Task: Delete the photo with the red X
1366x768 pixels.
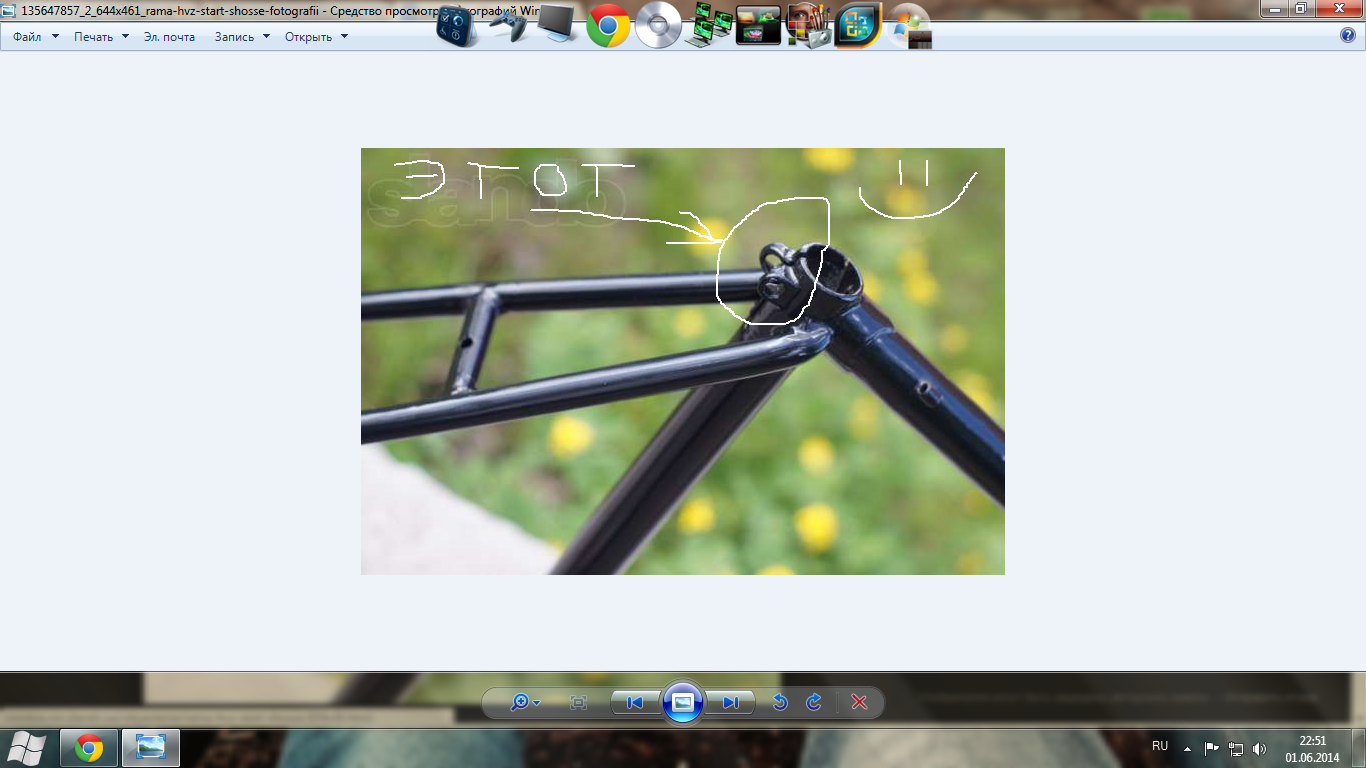Action: point(859,703)
